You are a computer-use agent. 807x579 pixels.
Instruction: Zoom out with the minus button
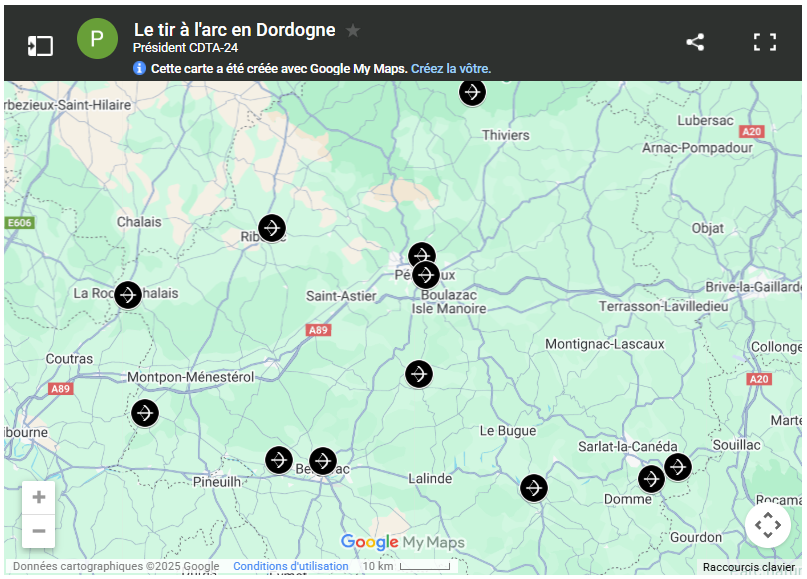pyautogui.click(x=39, y=530)
